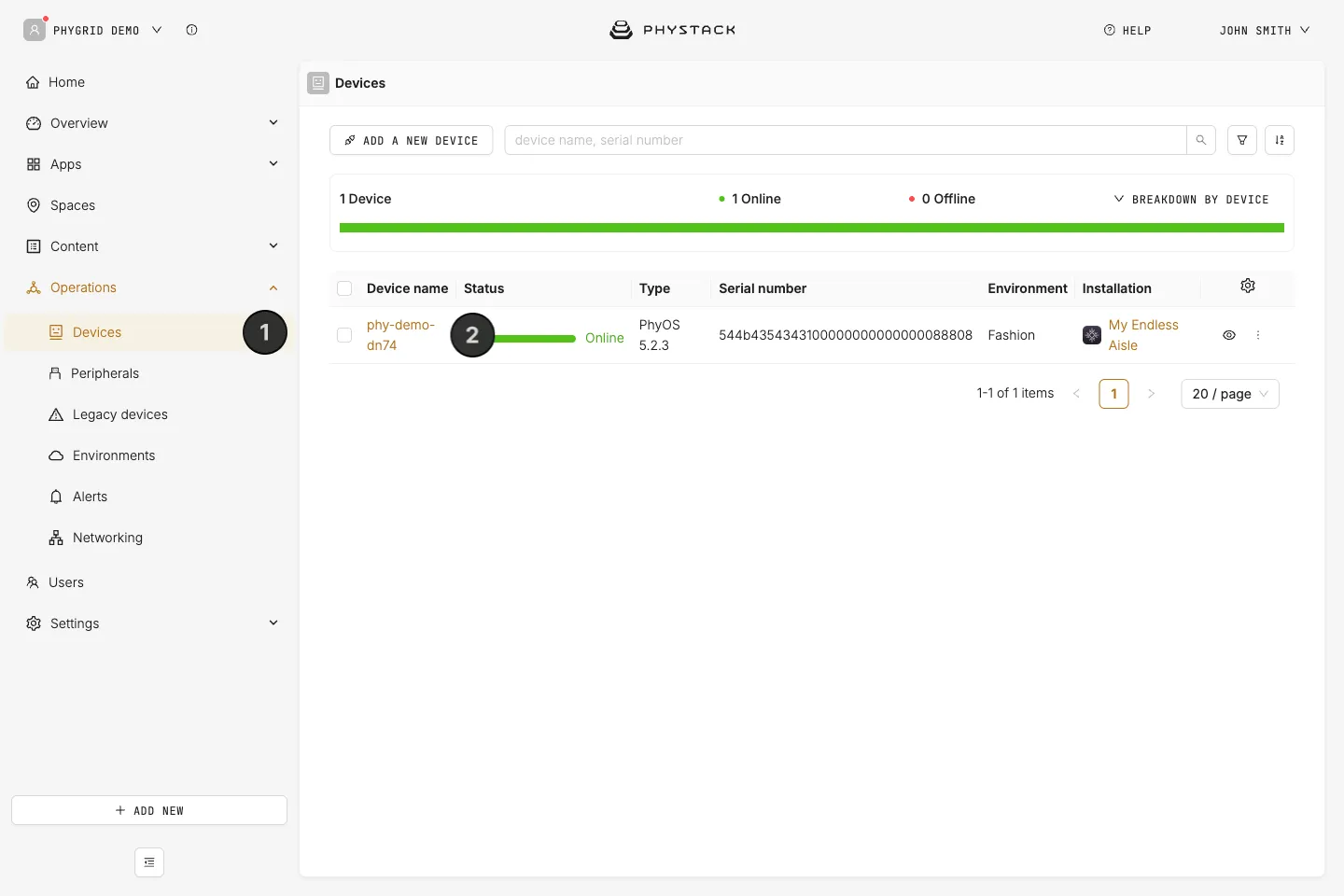1344x896 pixels.
Task: Click the Devices page header icon
Action: coord(318,83)
